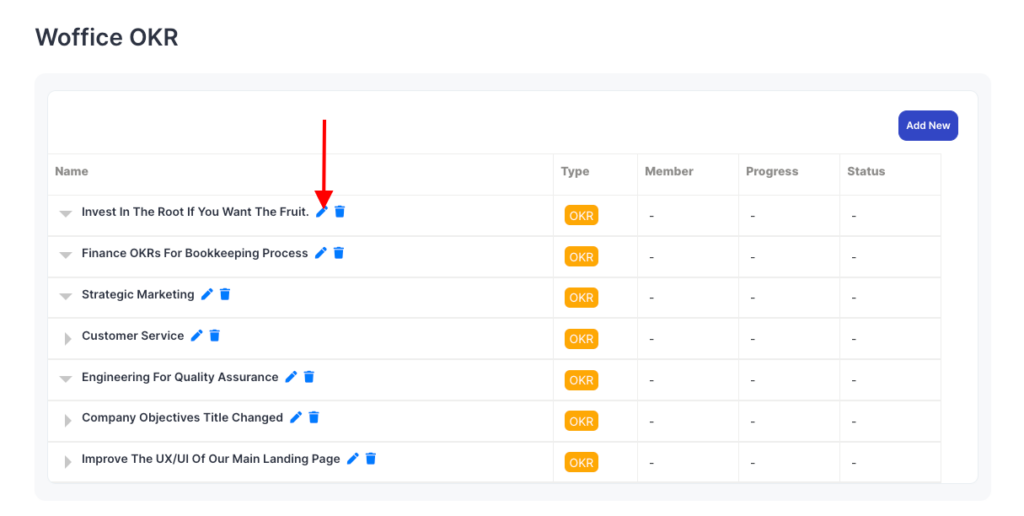Screen dimensions: 1024x516
Task: Delete Company Objectives Title Changed OKR
Action: coord(313,417)
